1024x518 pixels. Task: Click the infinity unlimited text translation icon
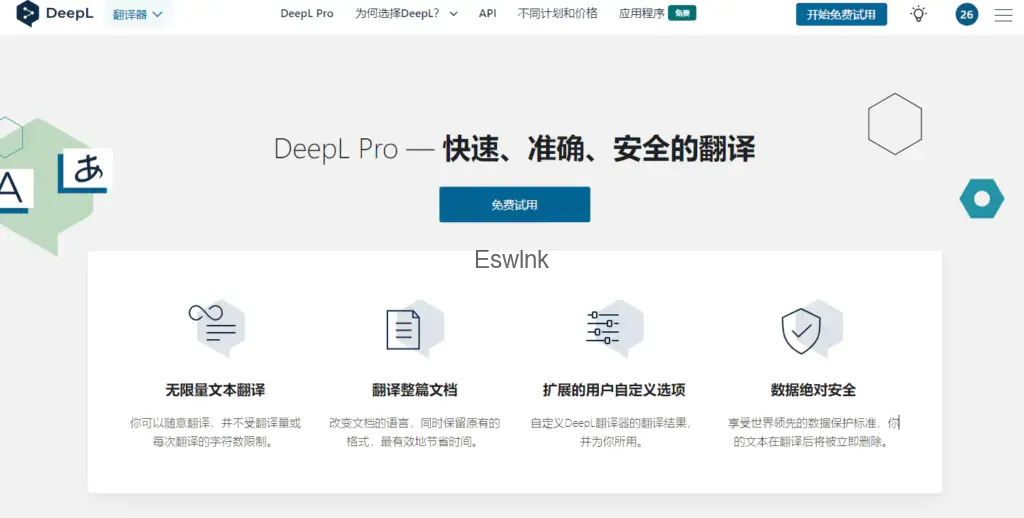click(213, 326)
